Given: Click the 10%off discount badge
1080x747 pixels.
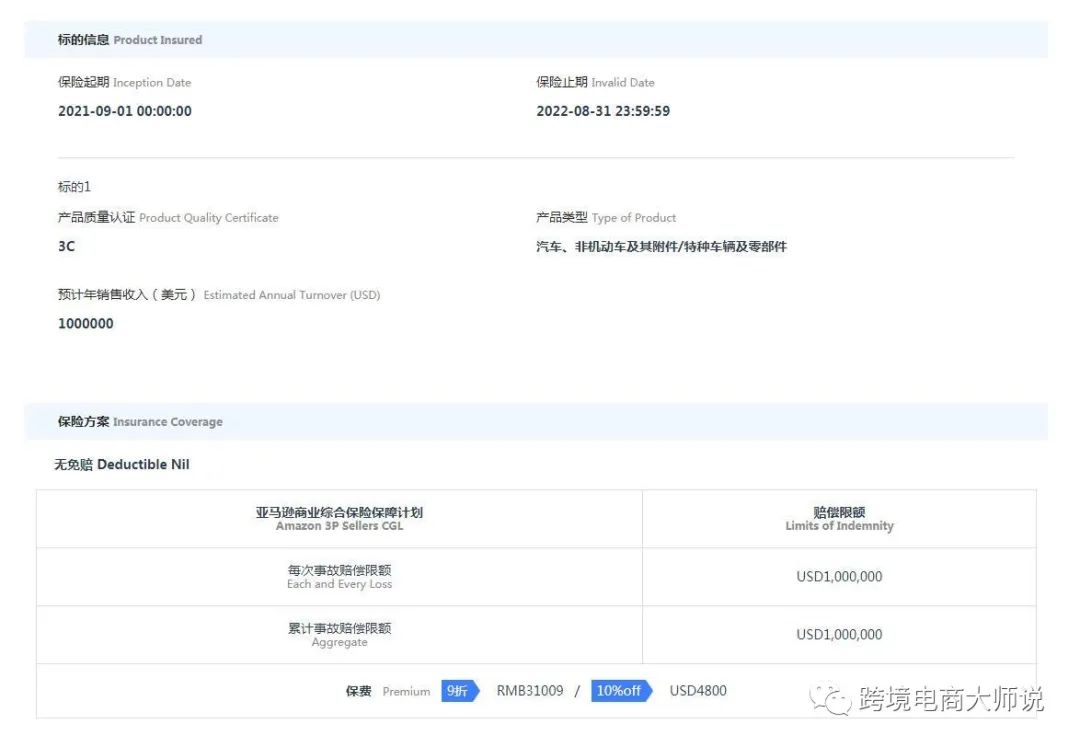Looking at the screenshot, I should (x=620, y=691).
